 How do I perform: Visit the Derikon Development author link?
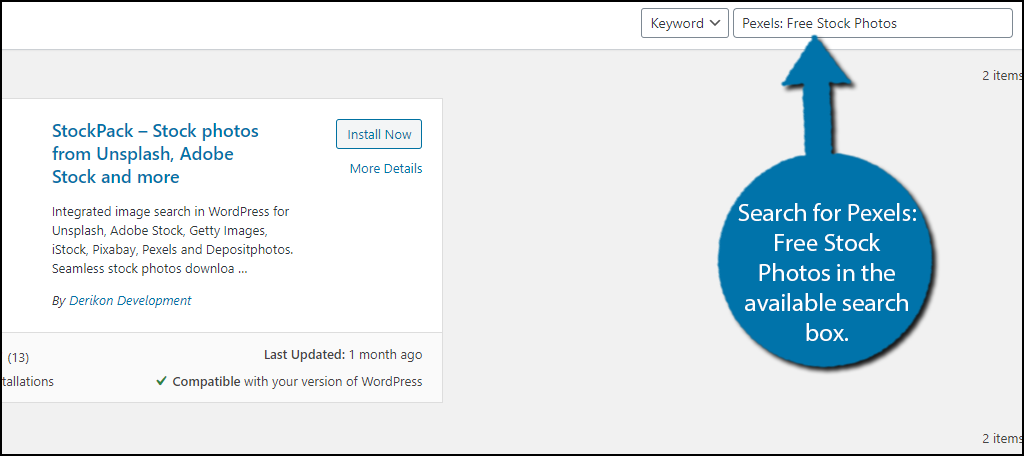click(130, 301)
